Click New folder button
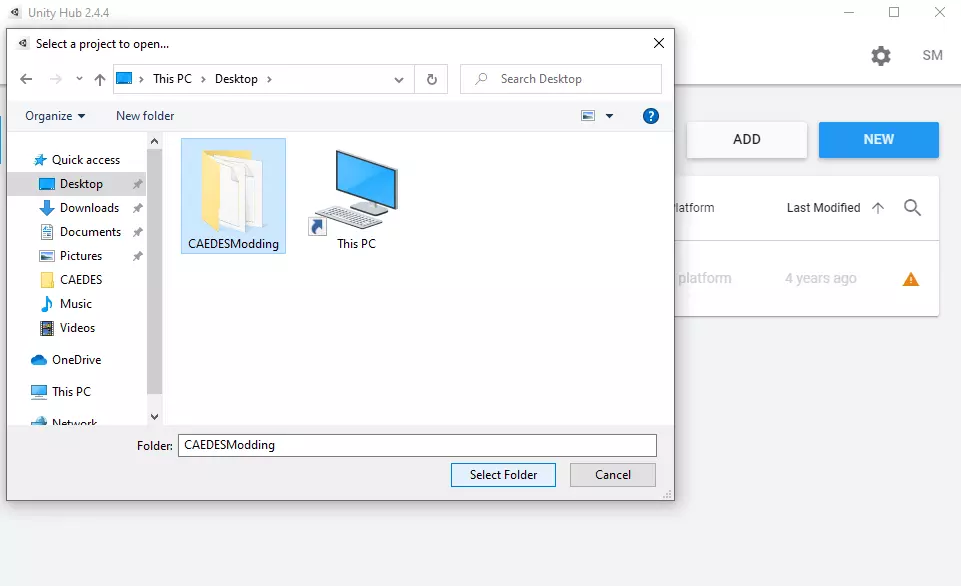Viewport: 961px width, 586px height. coord(145,116)
